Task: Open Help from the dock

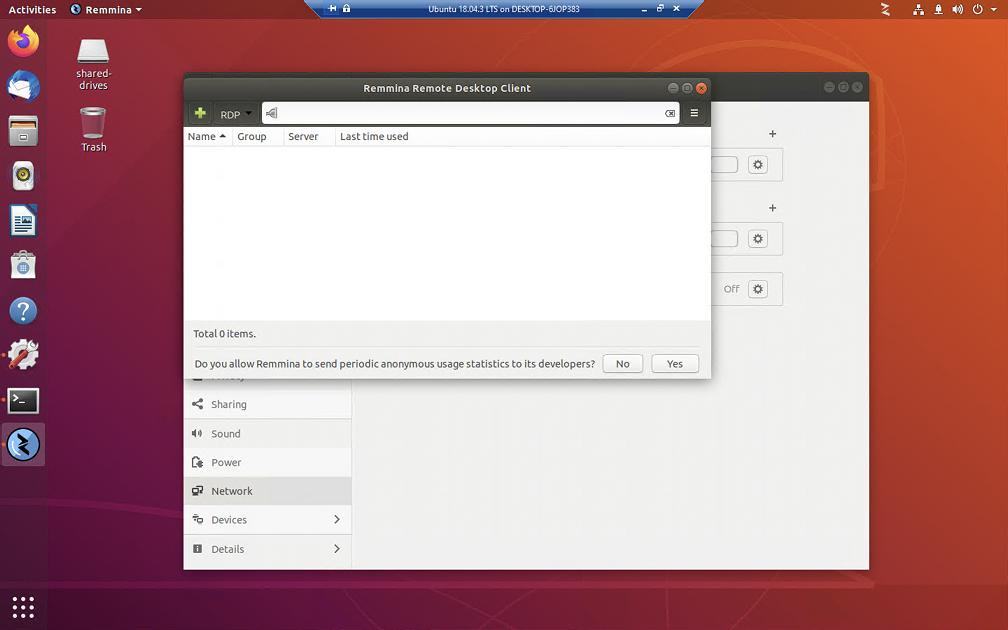Action: [x=23, y=310]
